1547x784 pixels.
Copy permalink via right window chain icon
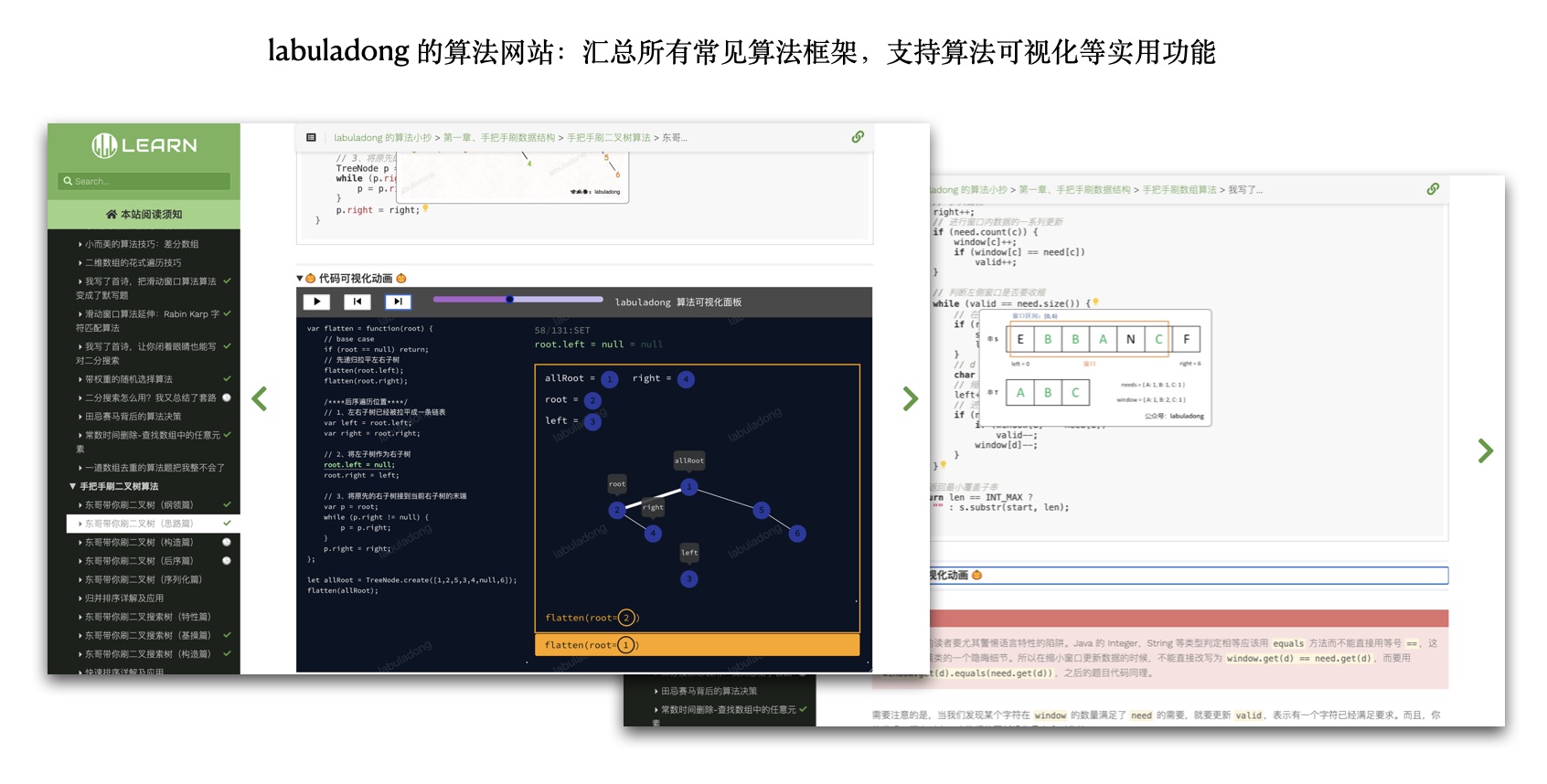coord(1433,189)
